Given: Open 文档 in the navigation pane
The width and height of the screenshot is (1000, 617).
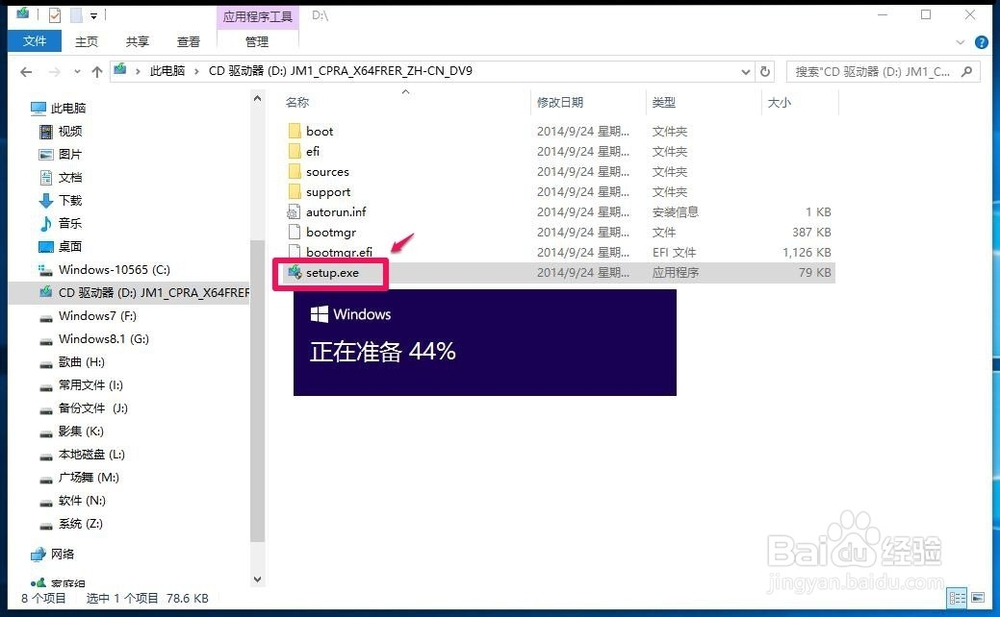Looking at the screenshot, I should click(70, 177).
